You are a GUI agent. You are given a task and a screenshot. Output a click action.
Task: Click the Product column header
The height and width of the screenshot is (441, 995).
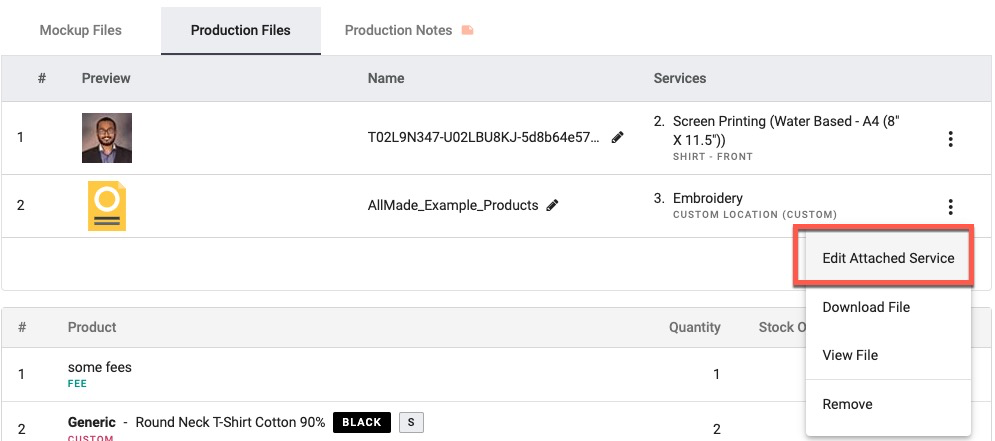tap(92, 327)
